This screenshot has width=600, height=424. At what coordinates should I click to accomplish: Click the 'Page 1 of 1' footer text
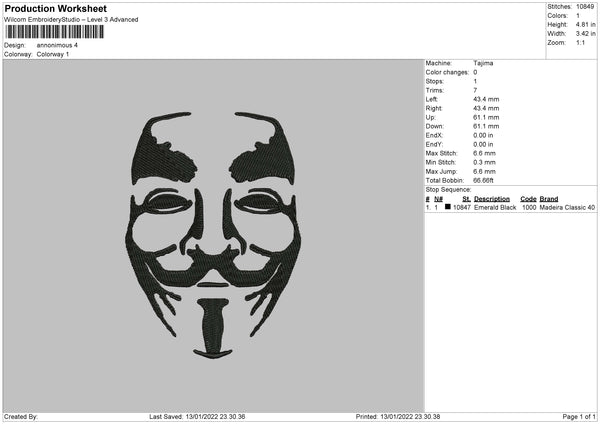(579, 417)
